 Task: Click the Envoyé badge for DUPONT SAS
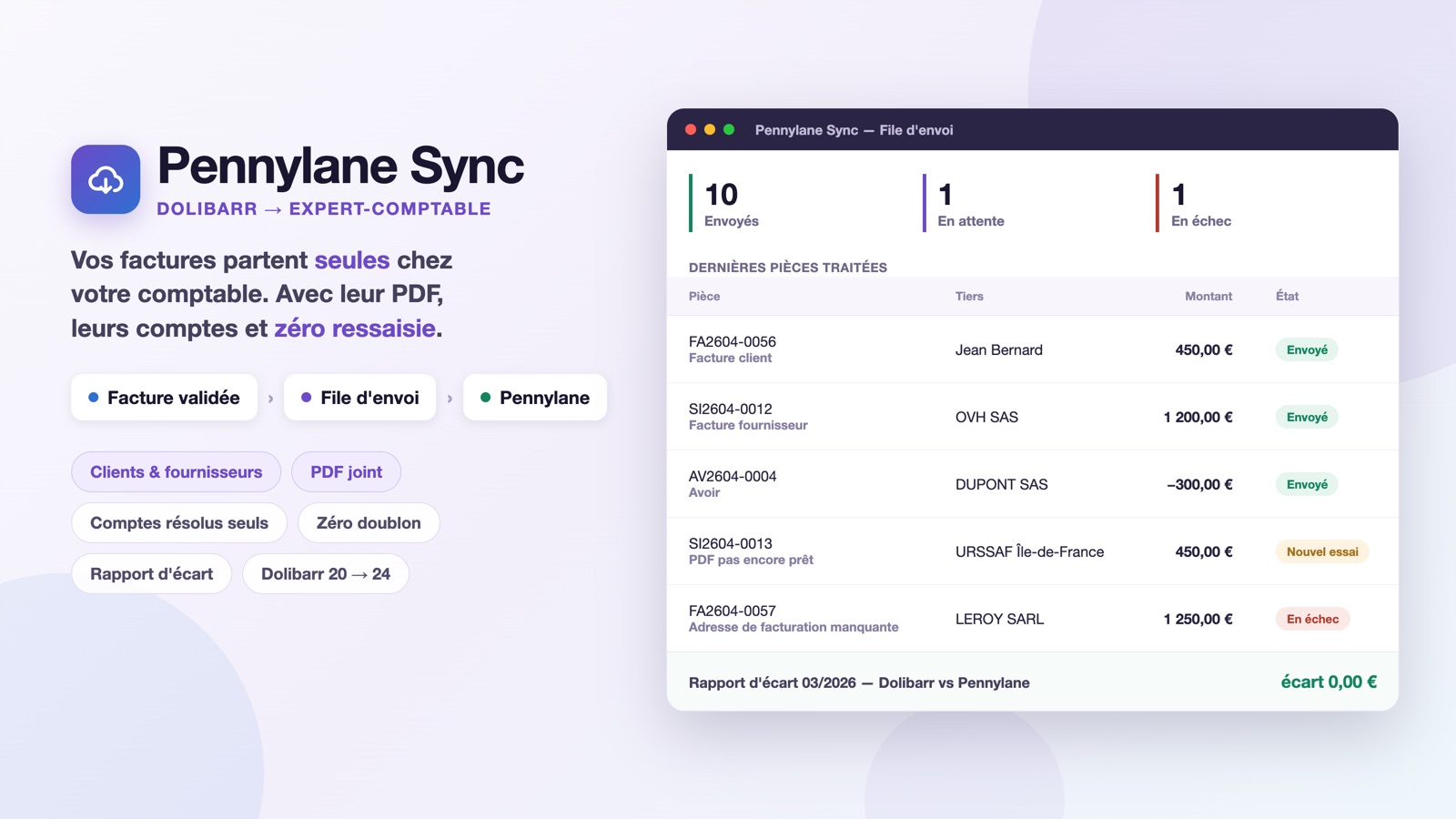tap(1307, 485)
